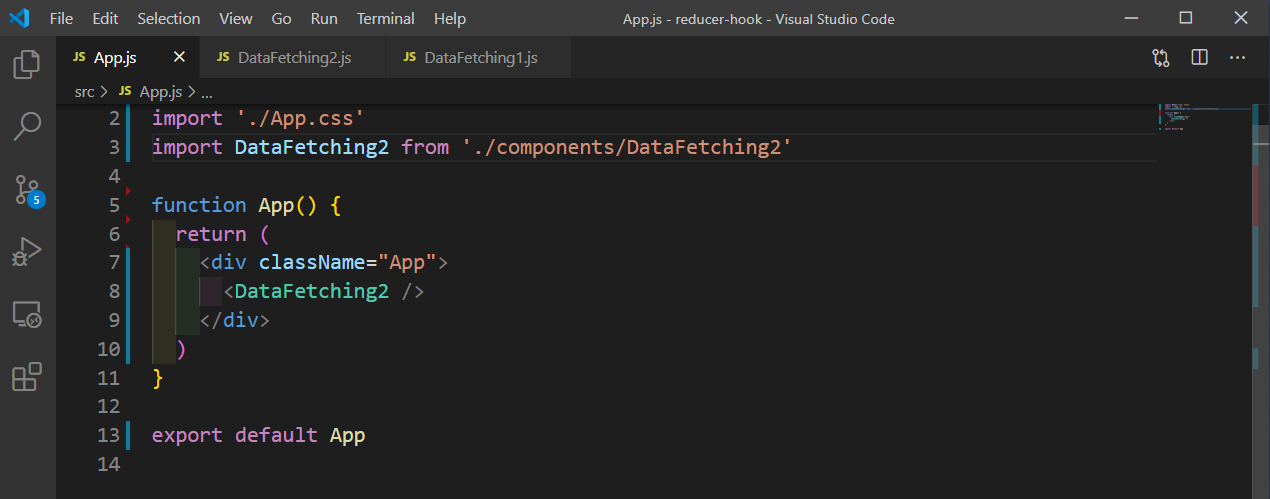Click the 'default' keyword on line 13
The height and width of the screenshot is (499, 1270).
pos(276,436)
